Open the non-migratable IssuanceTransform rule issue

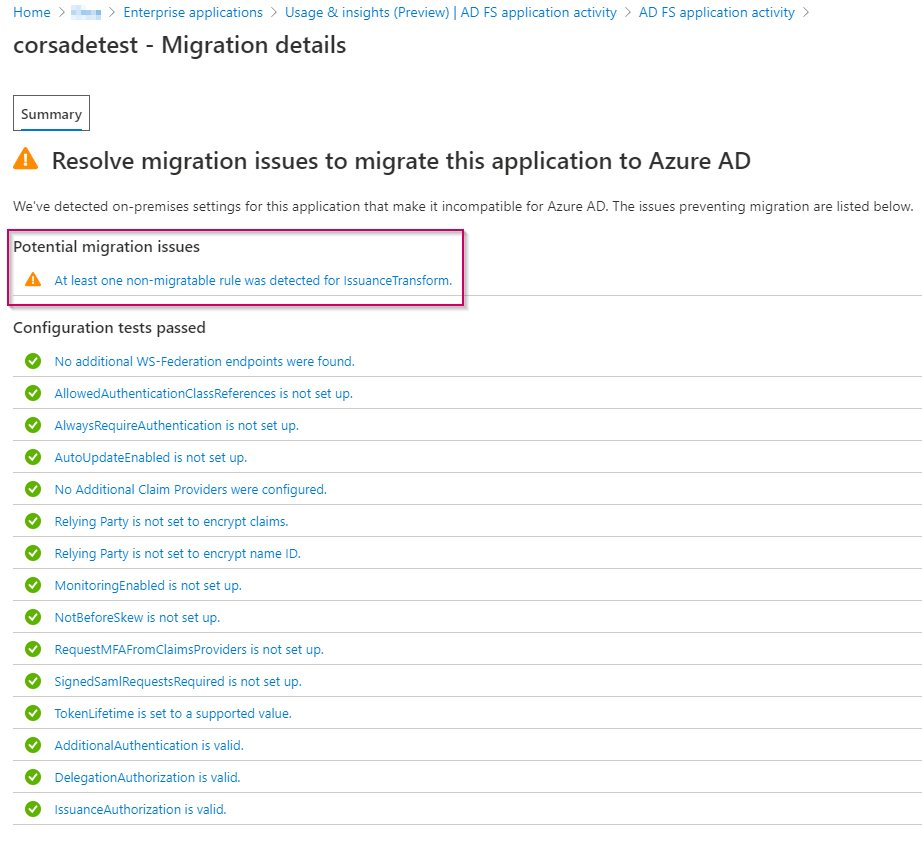point(253,281)
